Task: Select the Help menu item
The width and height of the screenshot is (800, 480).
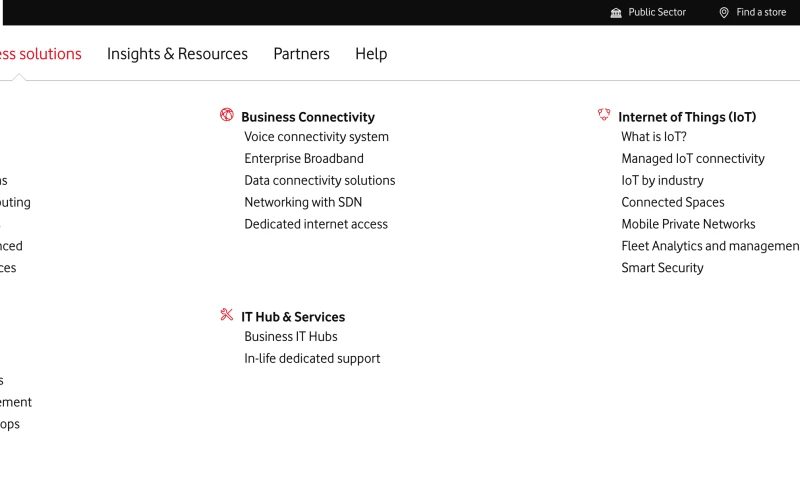Action: 371,54
